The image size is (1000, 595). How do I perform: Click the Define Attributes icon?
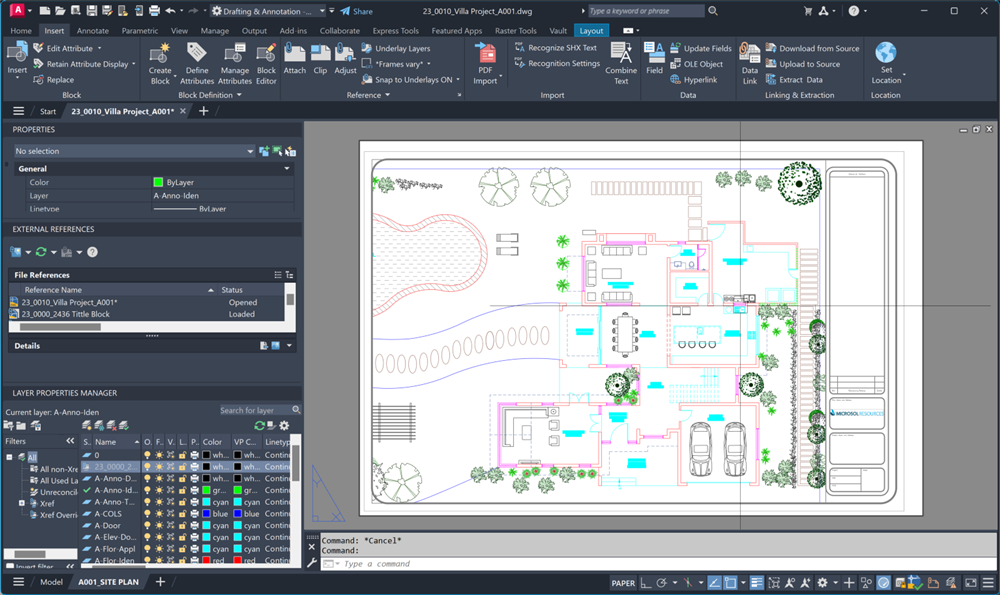click(x=197, y=56)
